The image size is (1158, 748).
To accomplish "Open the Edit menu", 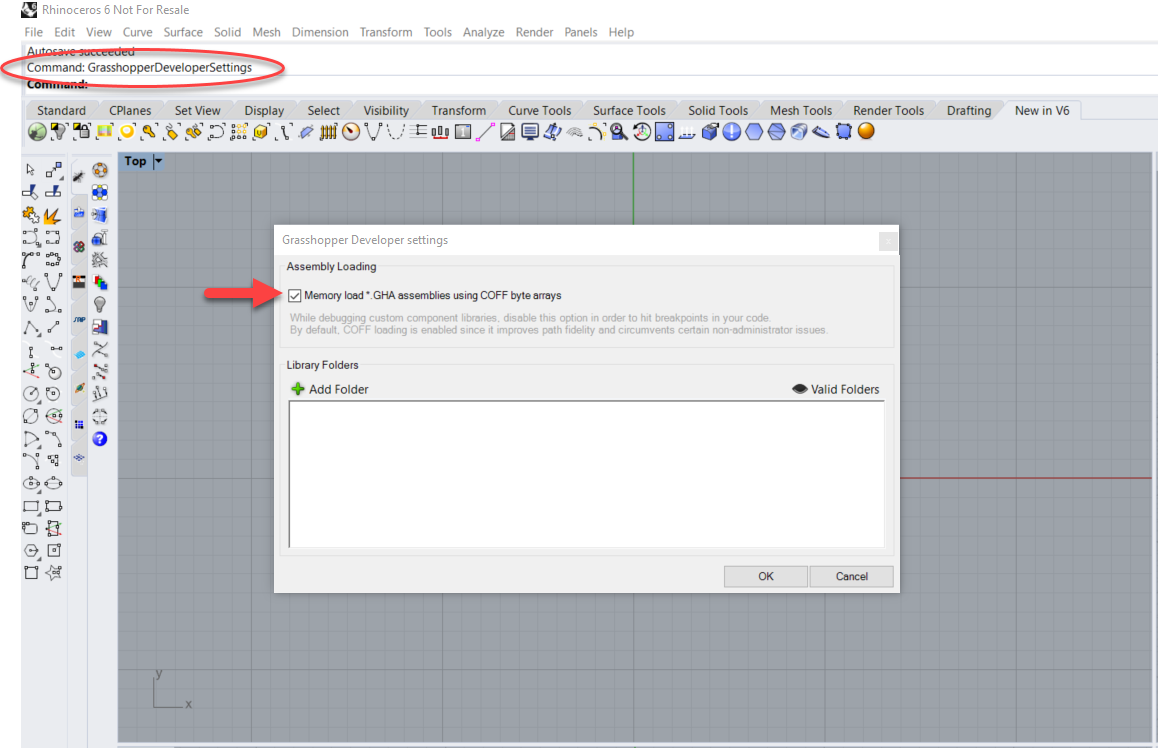I will point(64,32).
